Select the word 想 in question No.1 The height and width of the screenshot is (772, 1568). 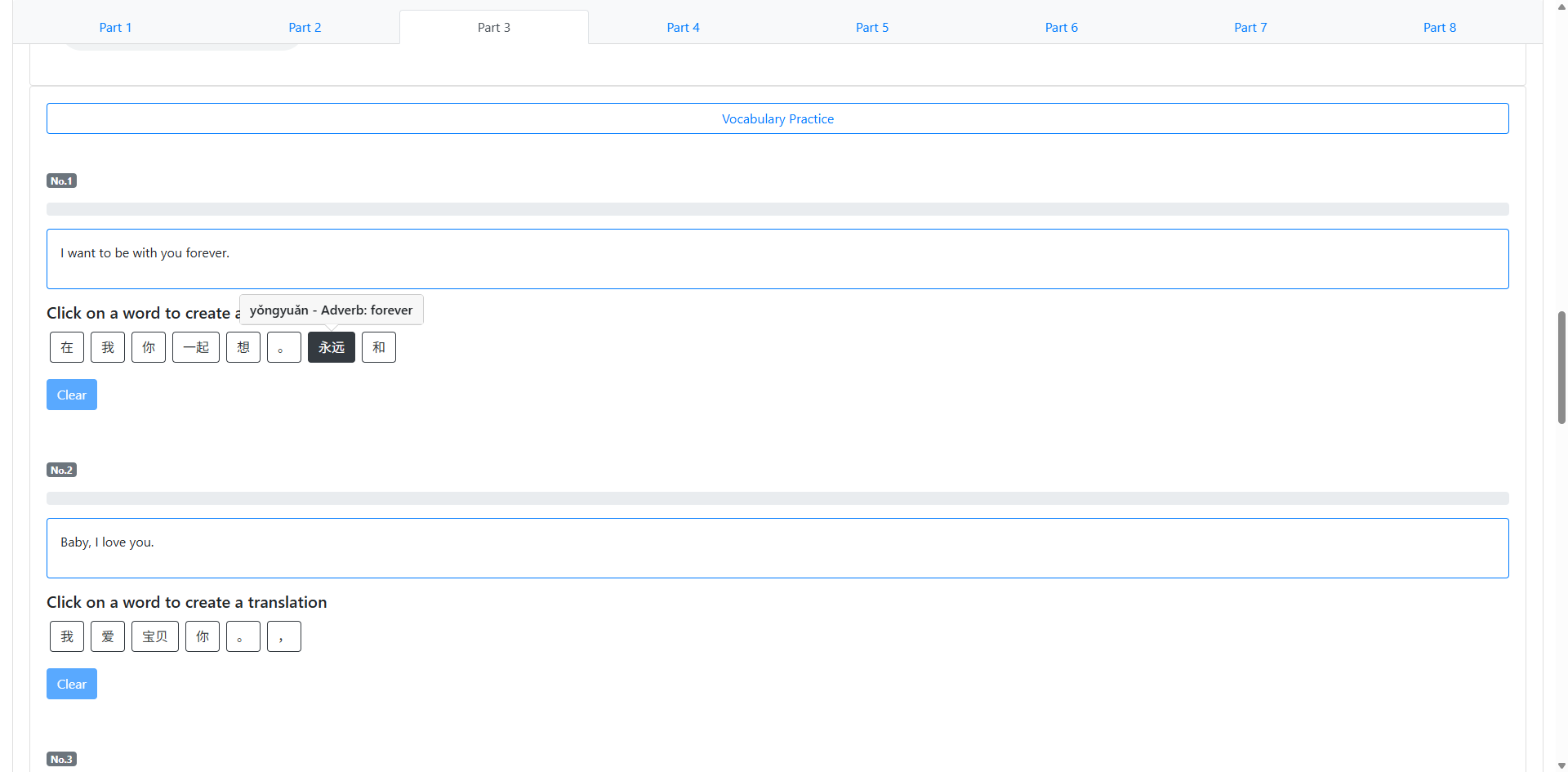click(243, 347)
